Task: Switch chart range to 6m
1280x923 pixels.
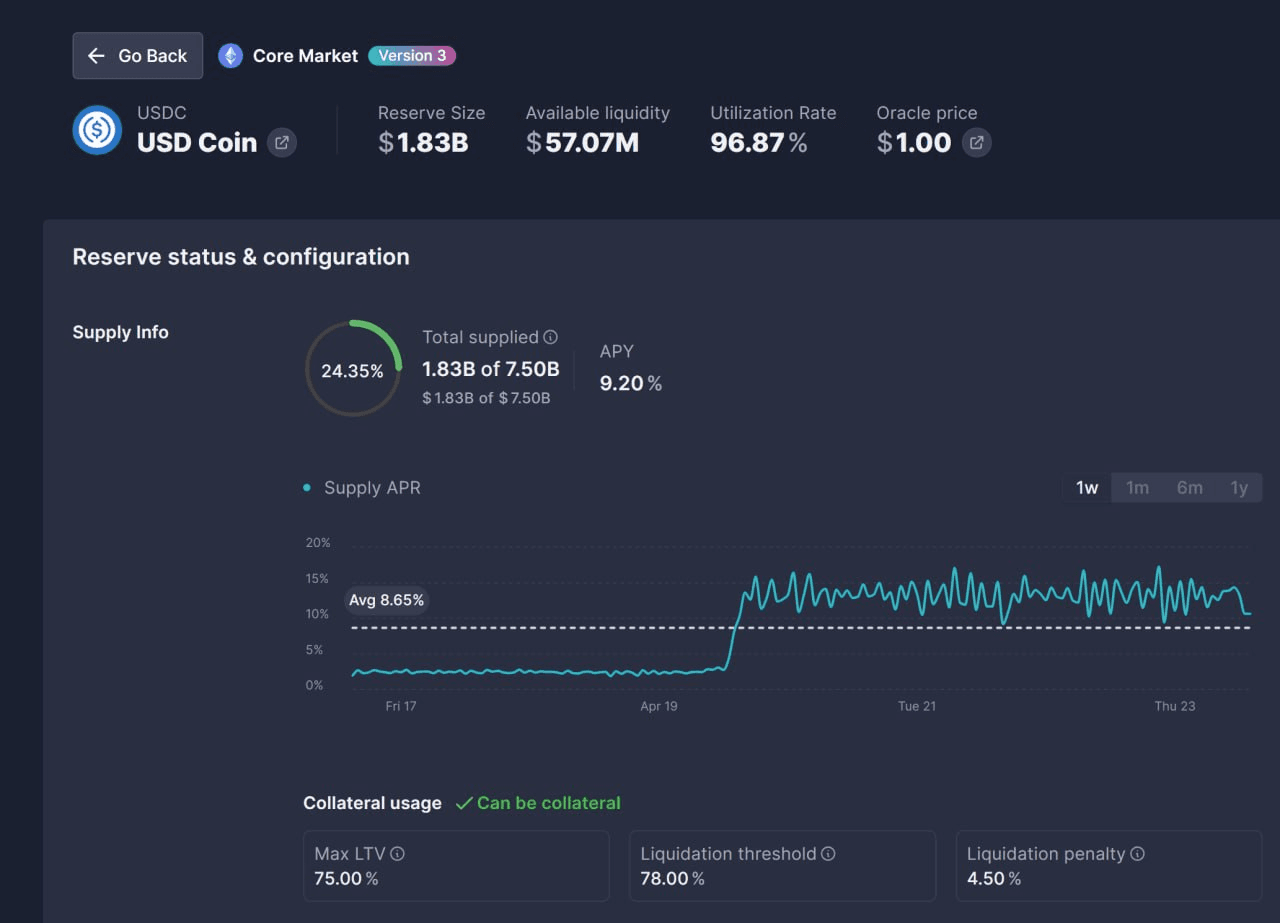Action: pos(1189,488)
